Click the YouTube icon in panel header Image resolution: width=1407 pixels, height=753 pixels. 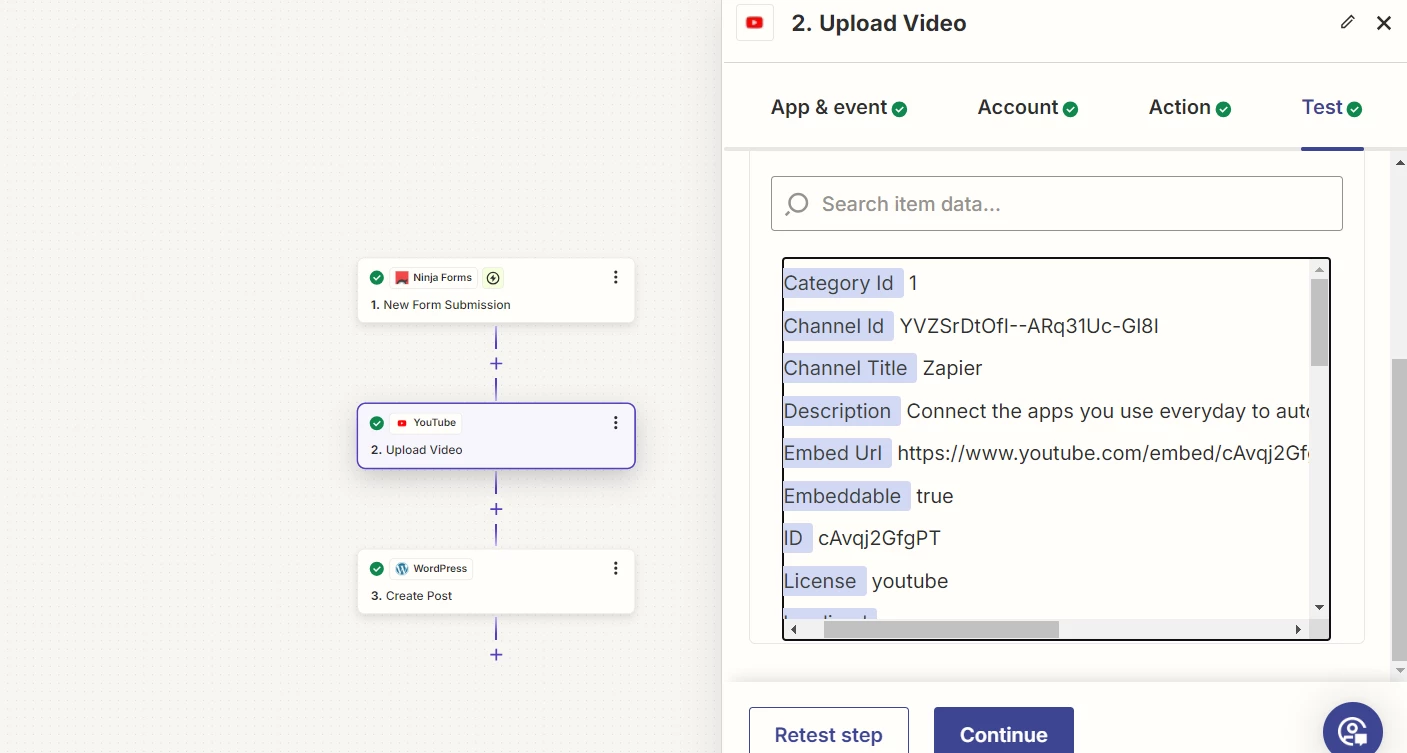(x=755, y=23)
